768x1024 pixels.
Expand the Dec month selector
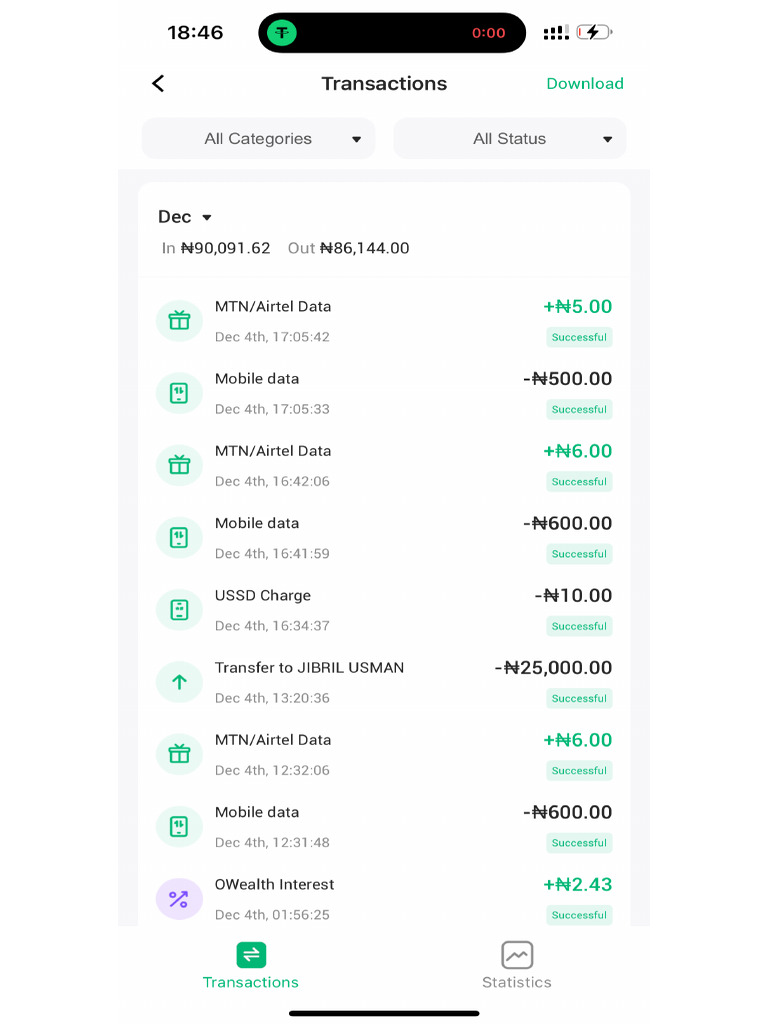186,217
